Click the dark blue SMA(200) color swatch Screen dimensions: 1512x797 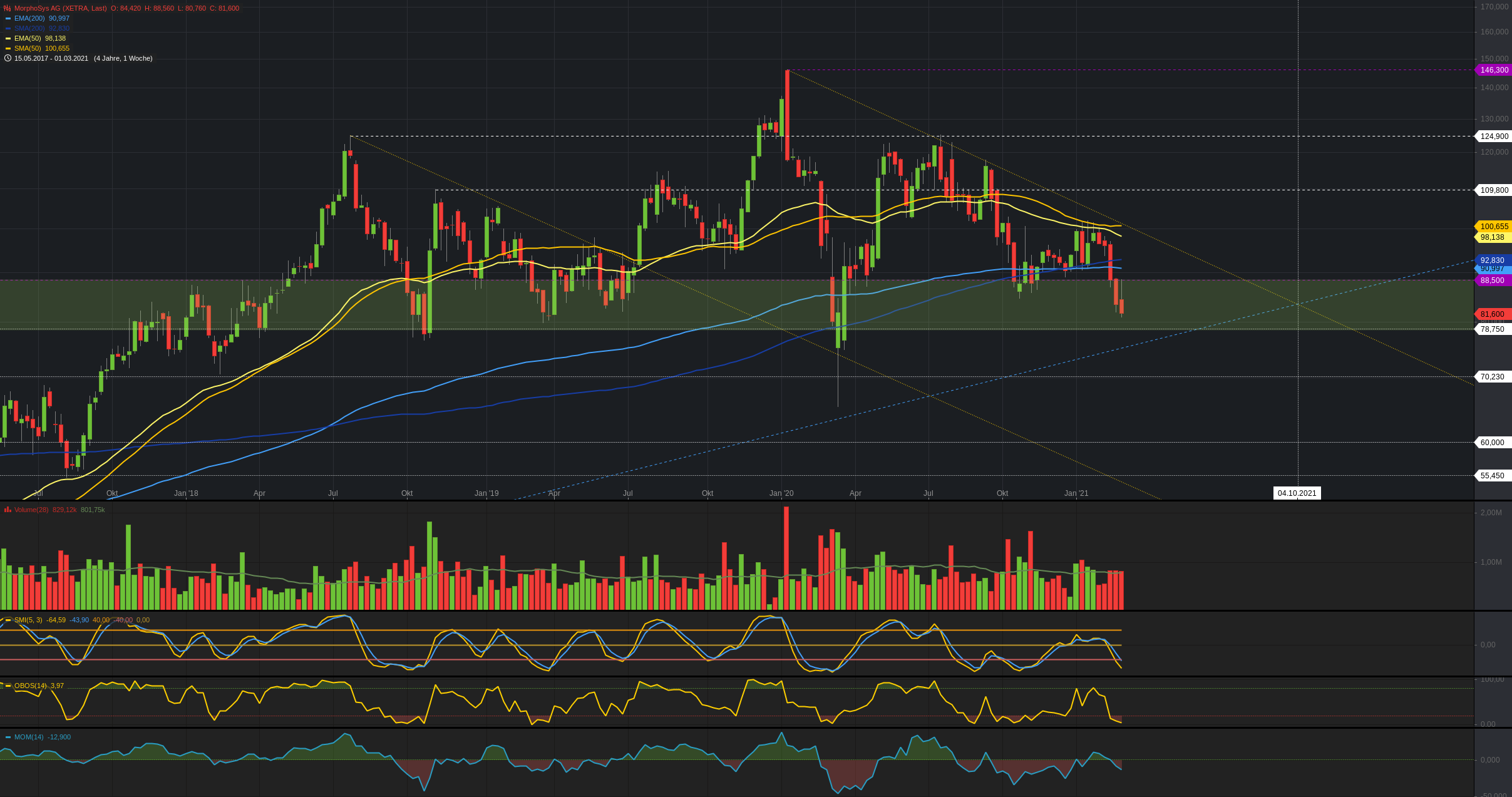tap(8, 29)
